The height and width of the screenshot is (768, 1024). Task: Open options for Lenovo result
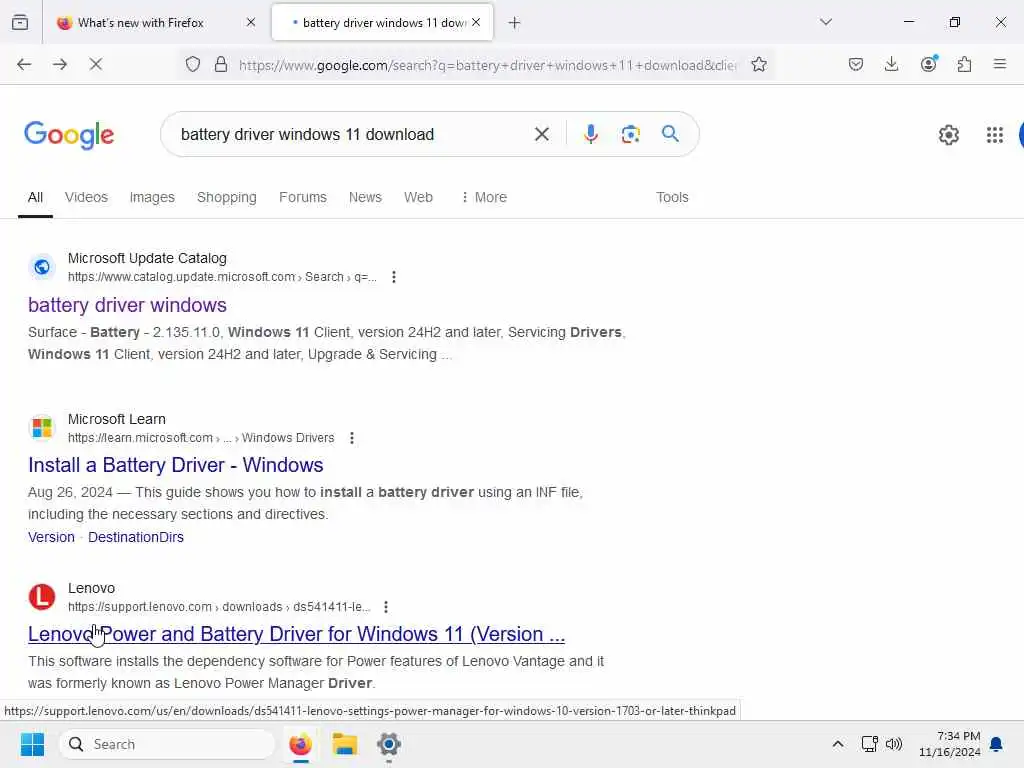(x=386, y=607)
